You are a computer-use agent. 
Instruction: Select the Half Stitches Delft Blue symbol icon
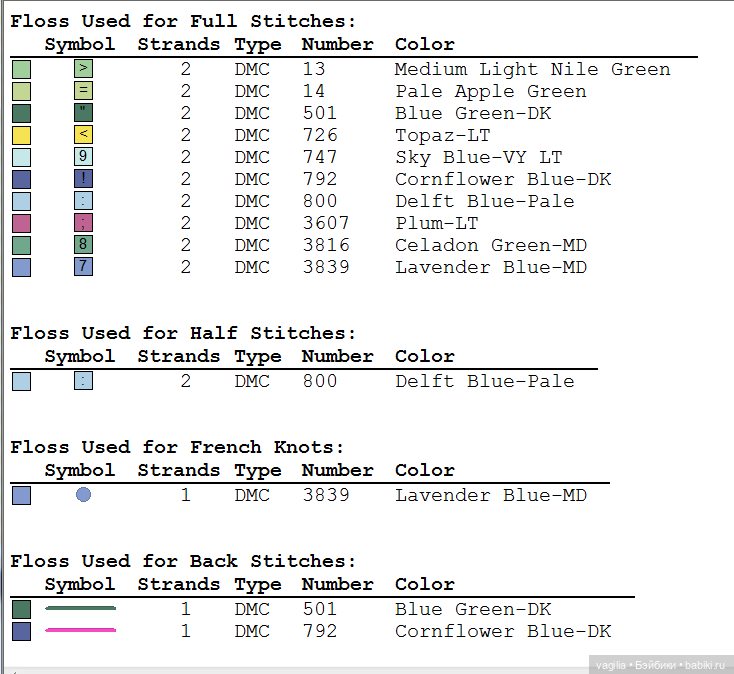[x=83, y=381]
